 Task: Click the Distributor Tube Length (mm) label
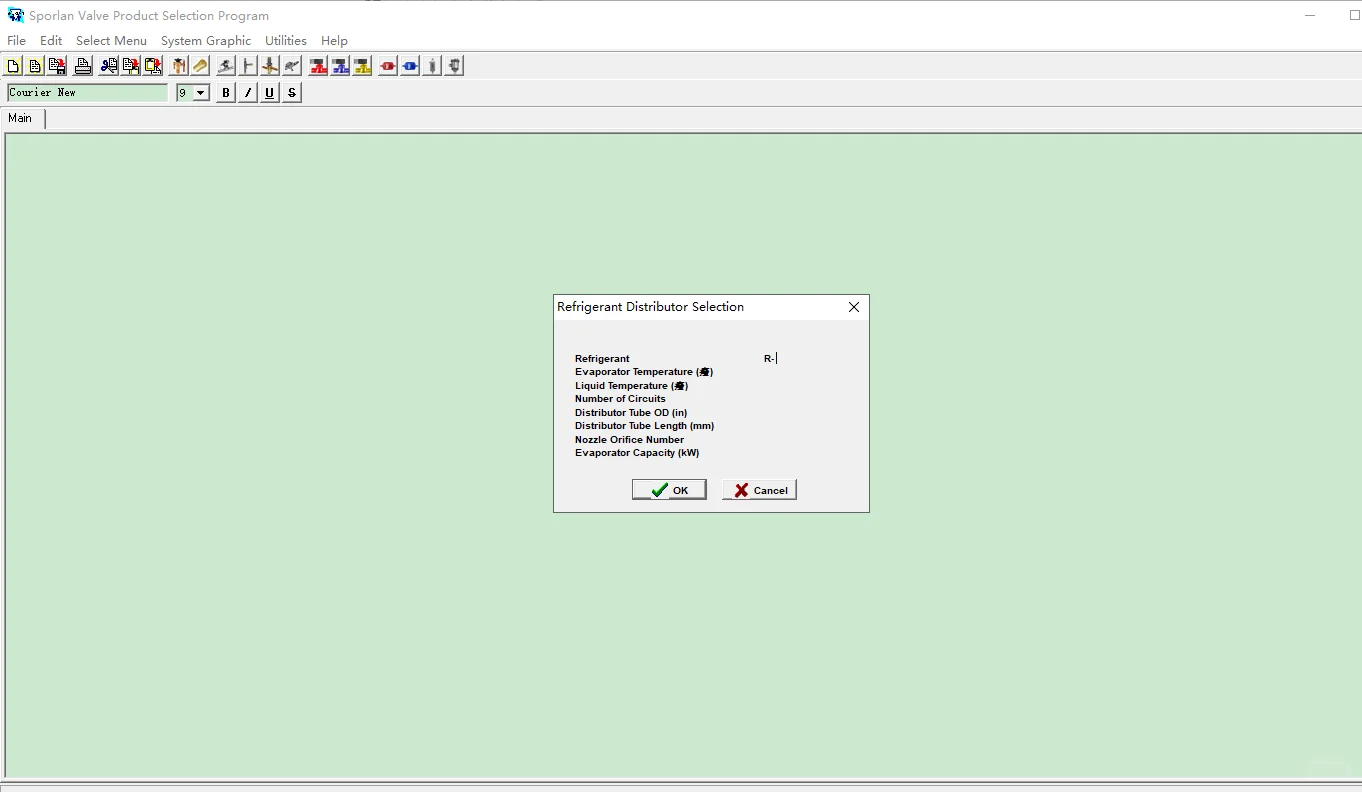click(x=645, y=426)
